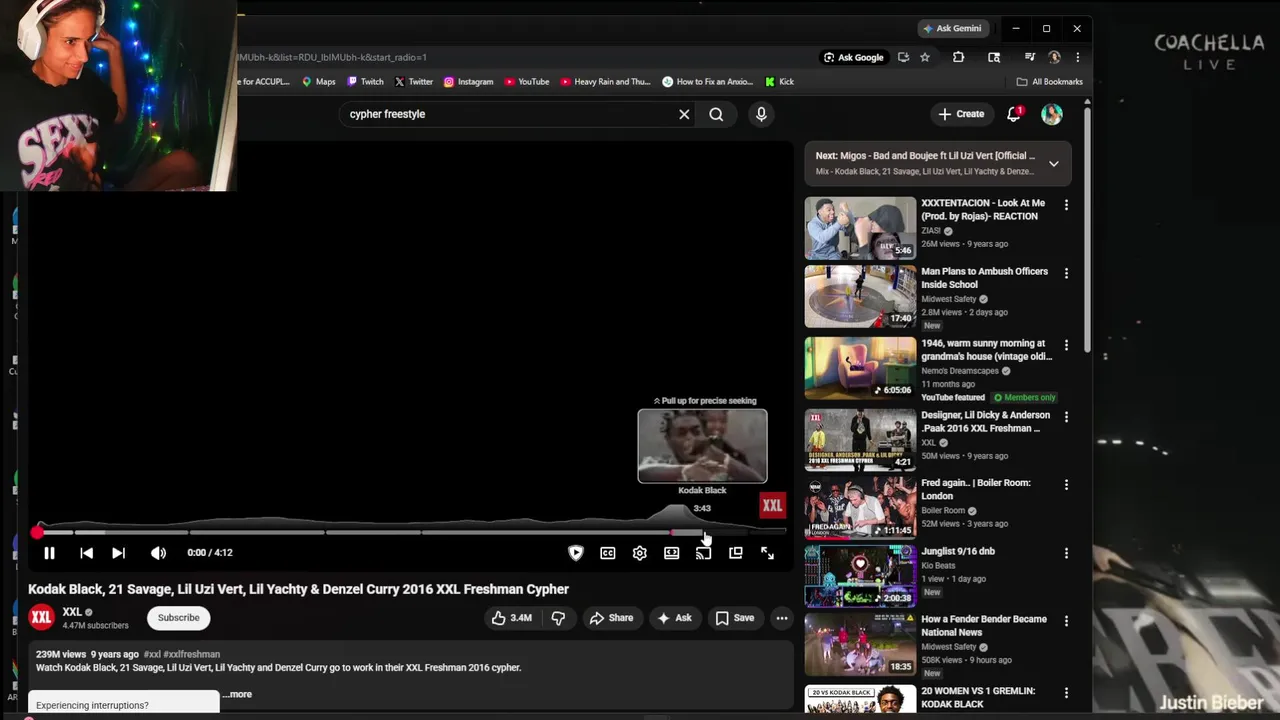The width and height of the screenshot is (1280, 720).
Task: Open Chrome profile avatar
Action: (1054, 57)
